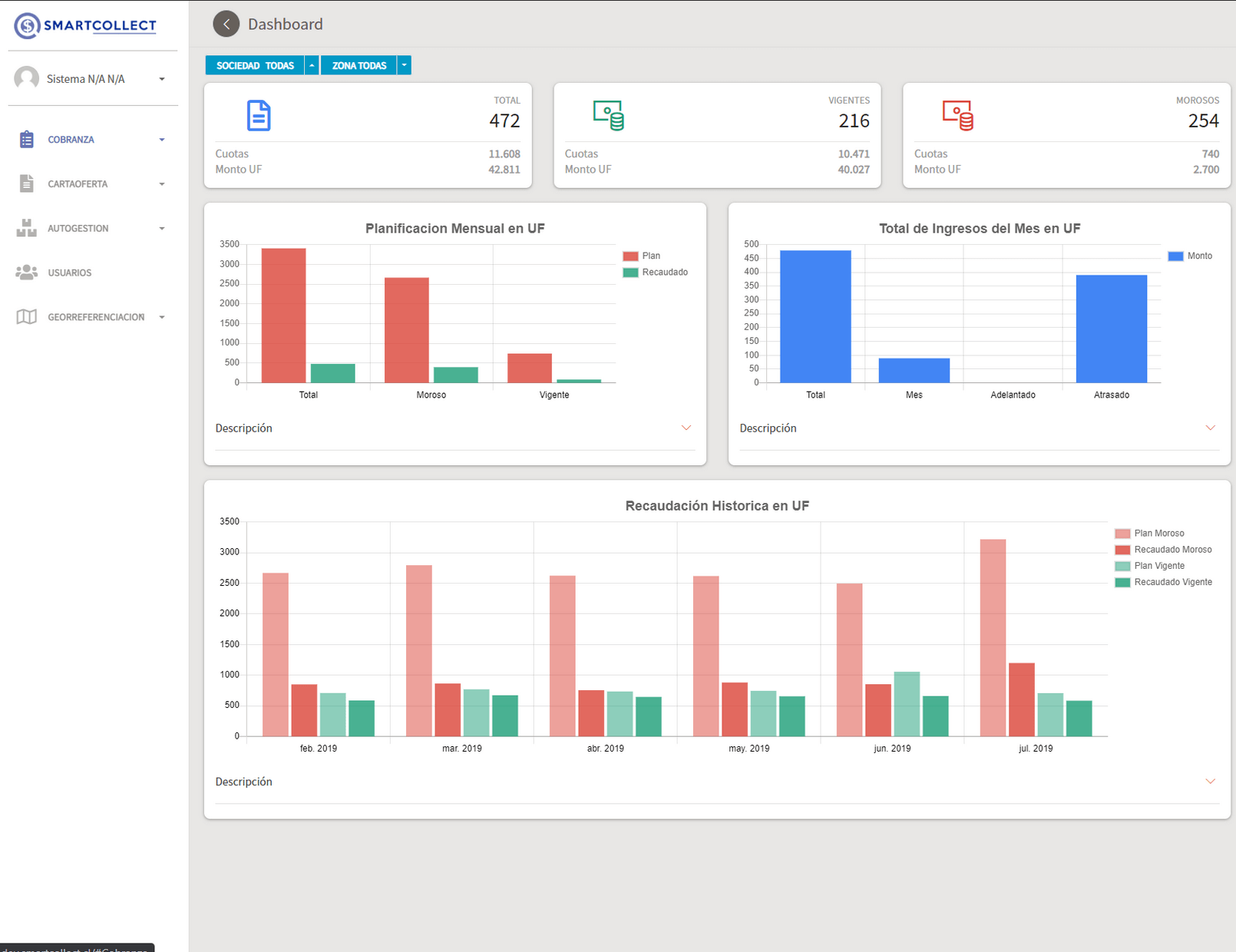Click the Total Cuotas value 11.608
The width and height of the screenshot is (1236, 952).
pos(504,154)
